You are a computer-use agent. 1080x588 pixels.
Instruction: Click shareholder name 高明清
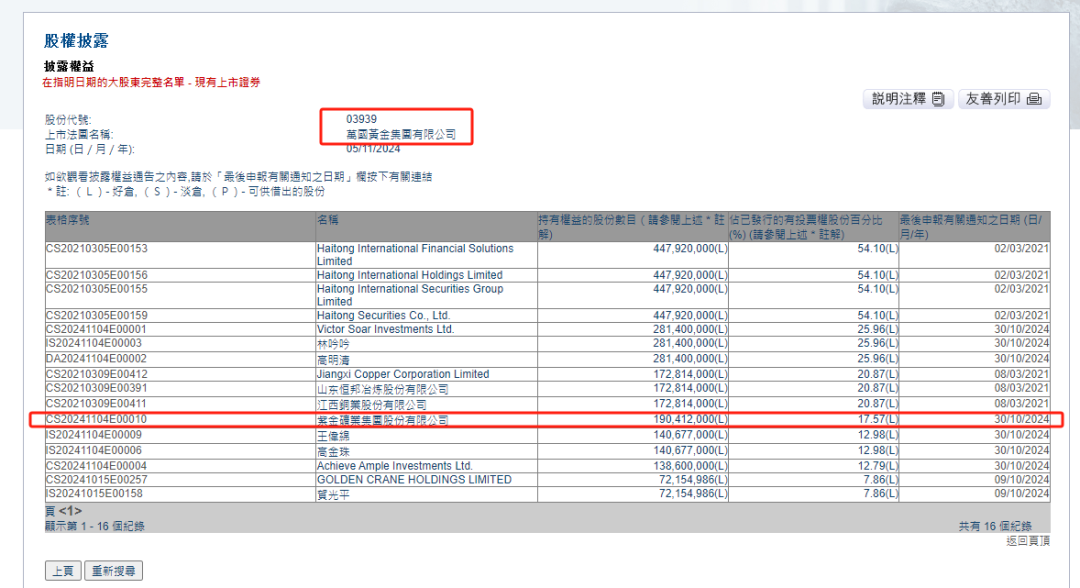click(x=333, y=359)
